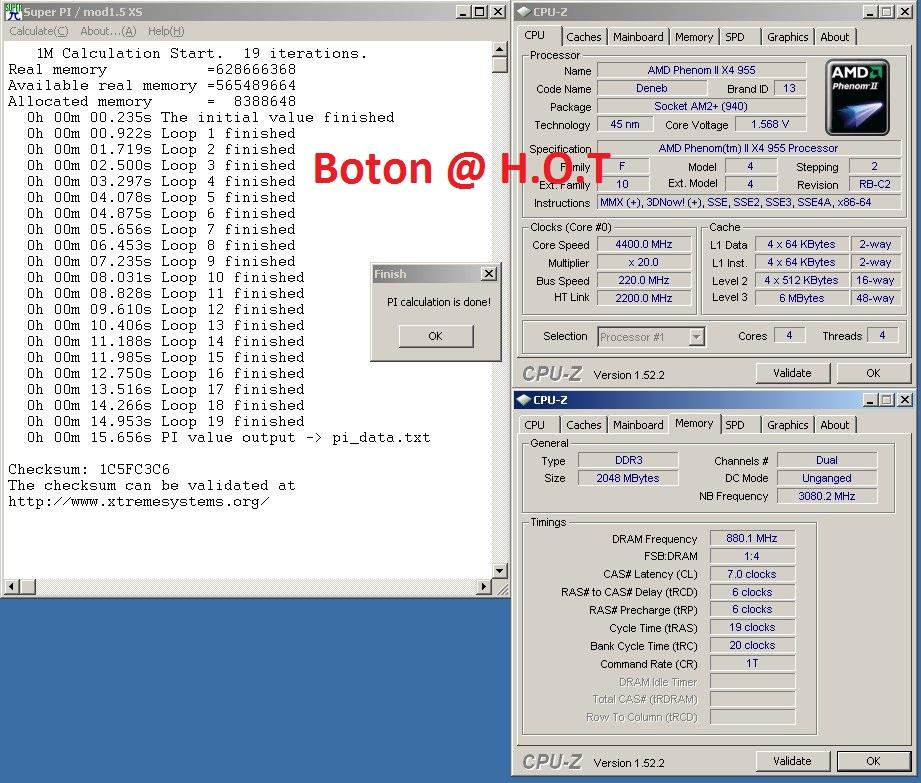Click the AMD Phenom II processor logo
Image resolution: width=921 pixels, height=783 pixels.
(x=857, y=97)
